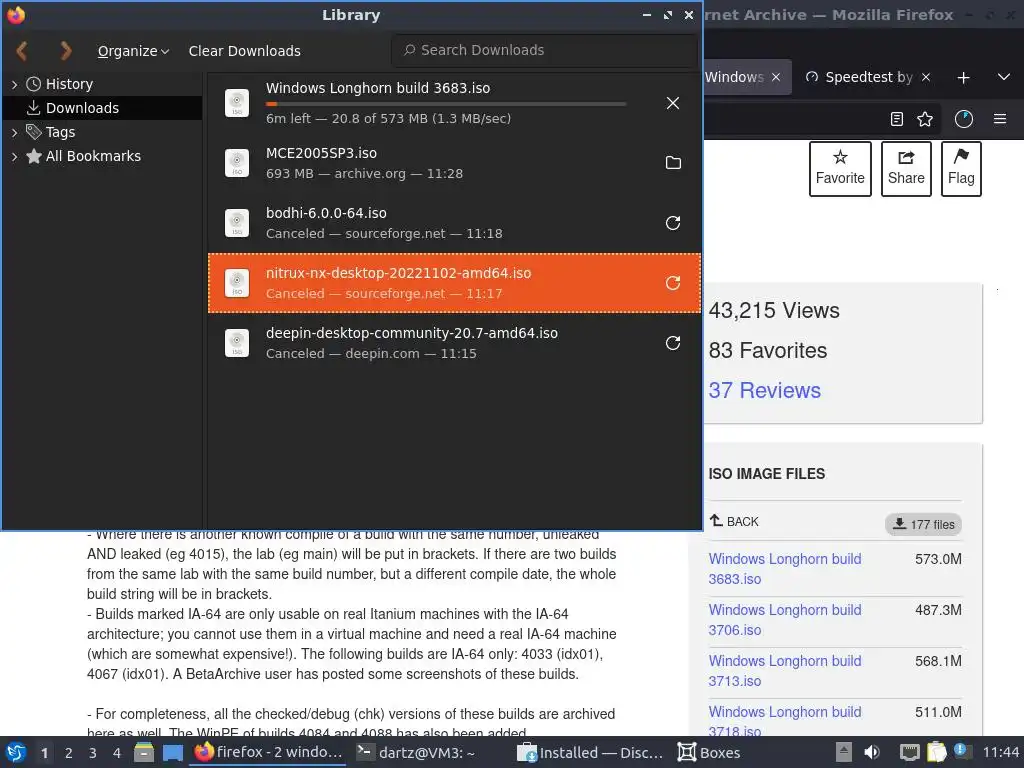This screenshot has height=768, width=1024.
Task: Switch to the Boxes taskbar window
Action: click(709, 753)
